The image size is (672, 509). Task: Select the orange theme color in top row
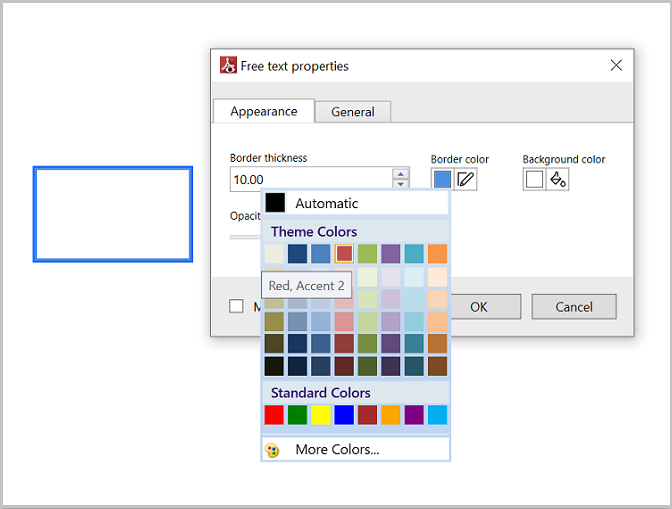pyautogui.click(x=437, y=254)
